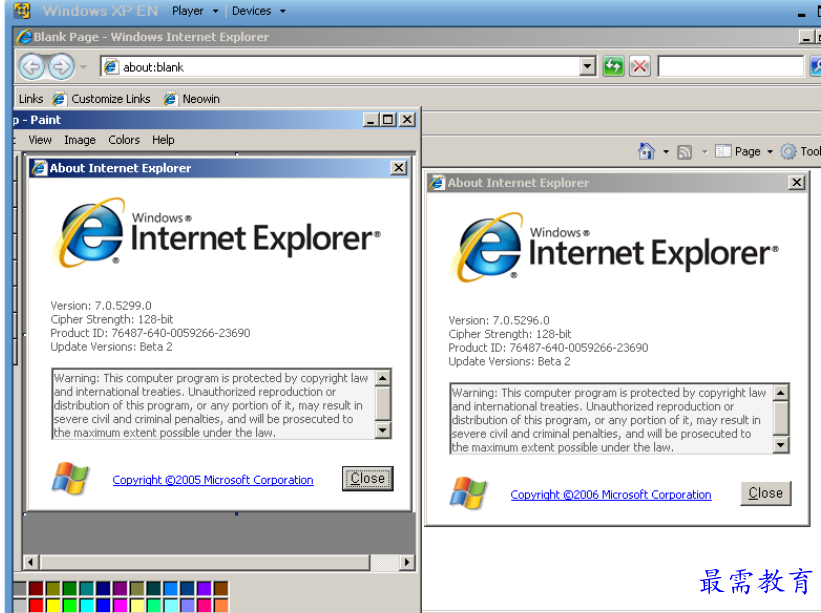Screen dimensions: 821x613
Task: Pick the dark red color swatch
Action: 36,588
